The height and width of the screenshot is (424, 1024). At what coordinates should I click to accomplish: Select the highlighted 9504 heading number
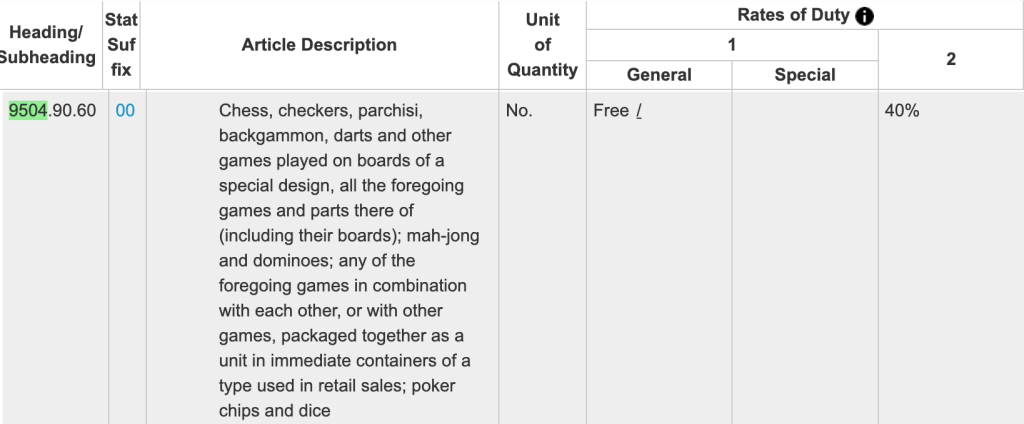[x=28, y=111]
